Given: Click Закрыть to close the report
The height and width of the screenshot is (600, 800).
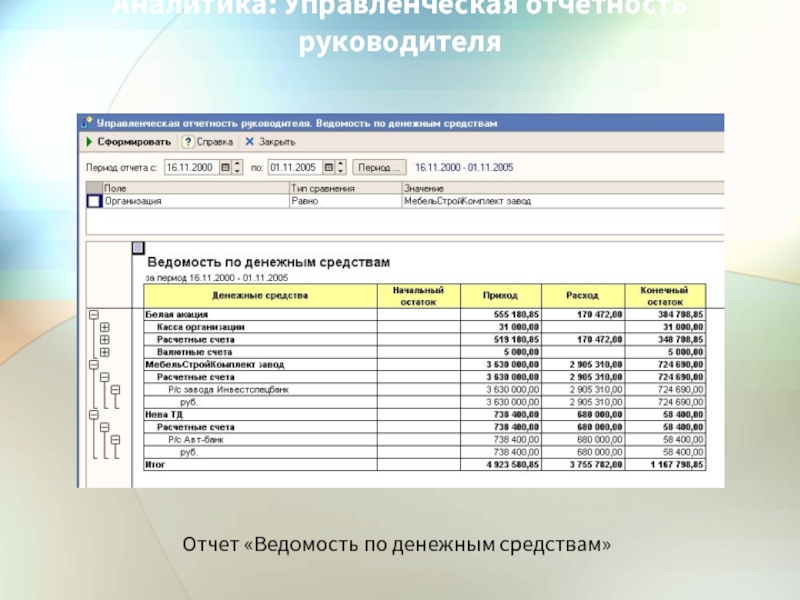Looking at the screenshot, I should [270, 142].
